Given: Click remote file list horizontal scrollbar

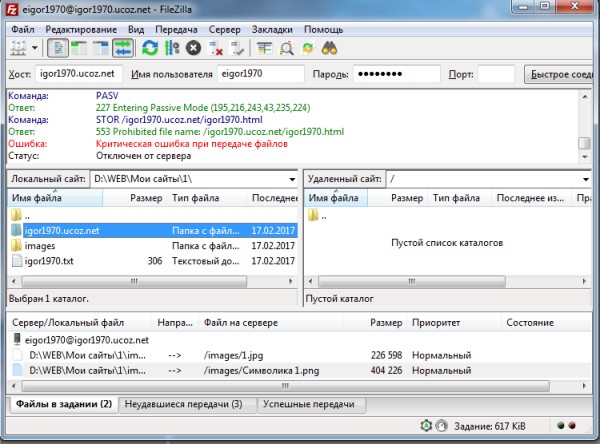Looking at the screenshot, I should (412, 281).
